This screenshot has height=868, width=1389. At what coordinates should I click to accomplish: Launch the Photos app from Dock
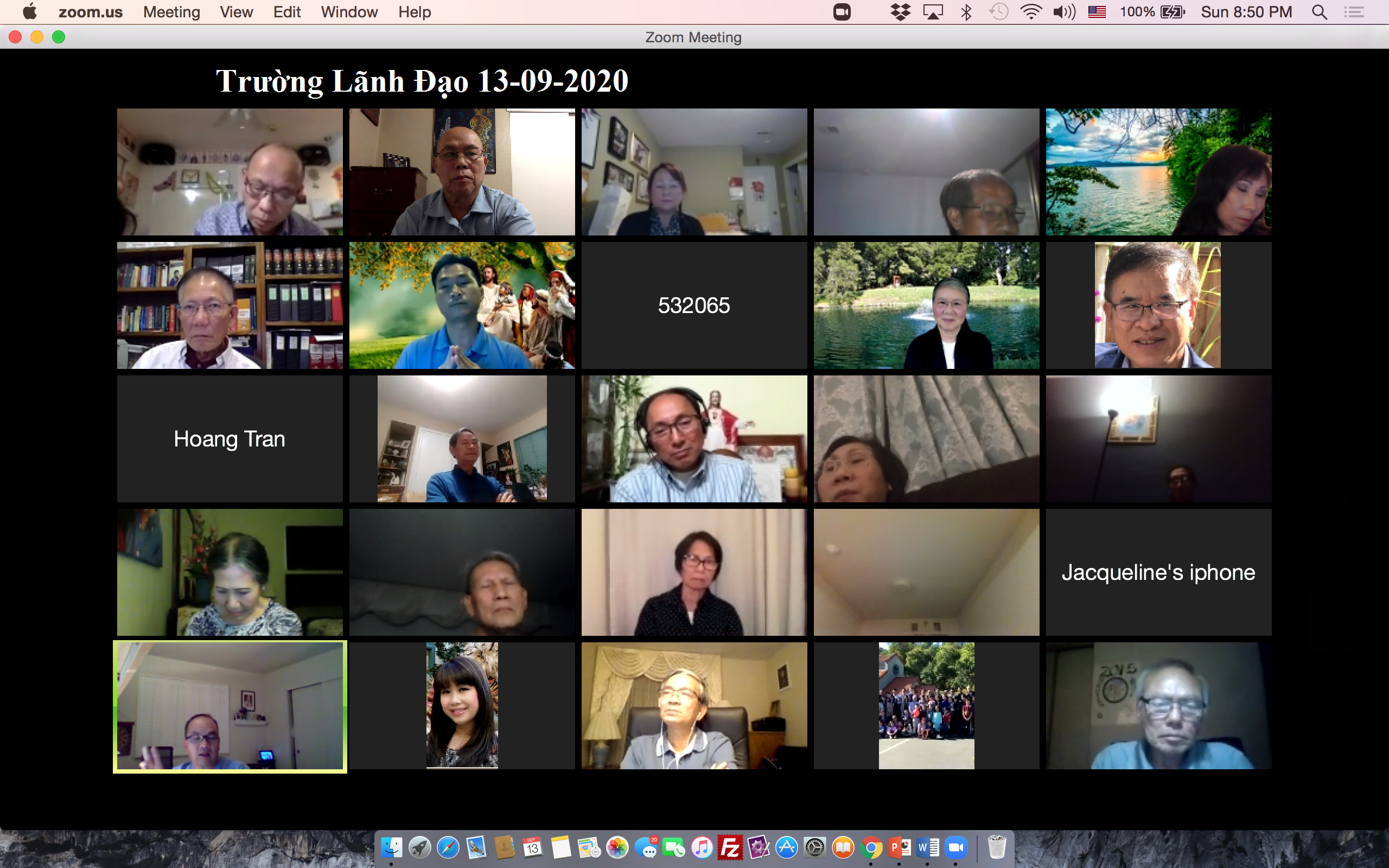click(x=617, y=847)
